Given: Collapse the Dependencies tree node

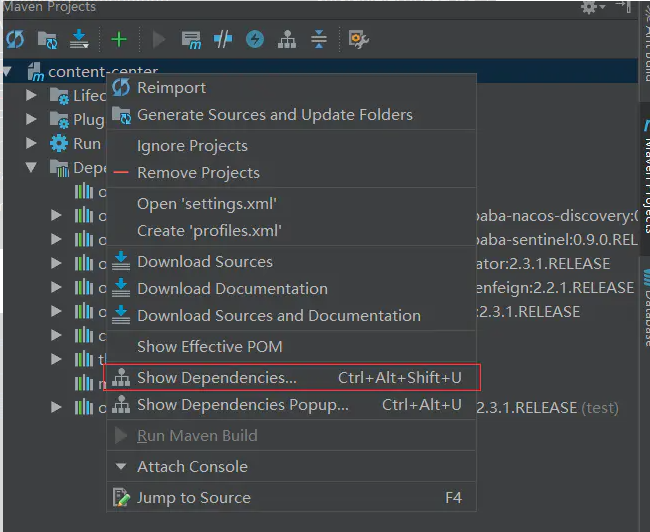Looking at the screenshot, I should [31, 167].
